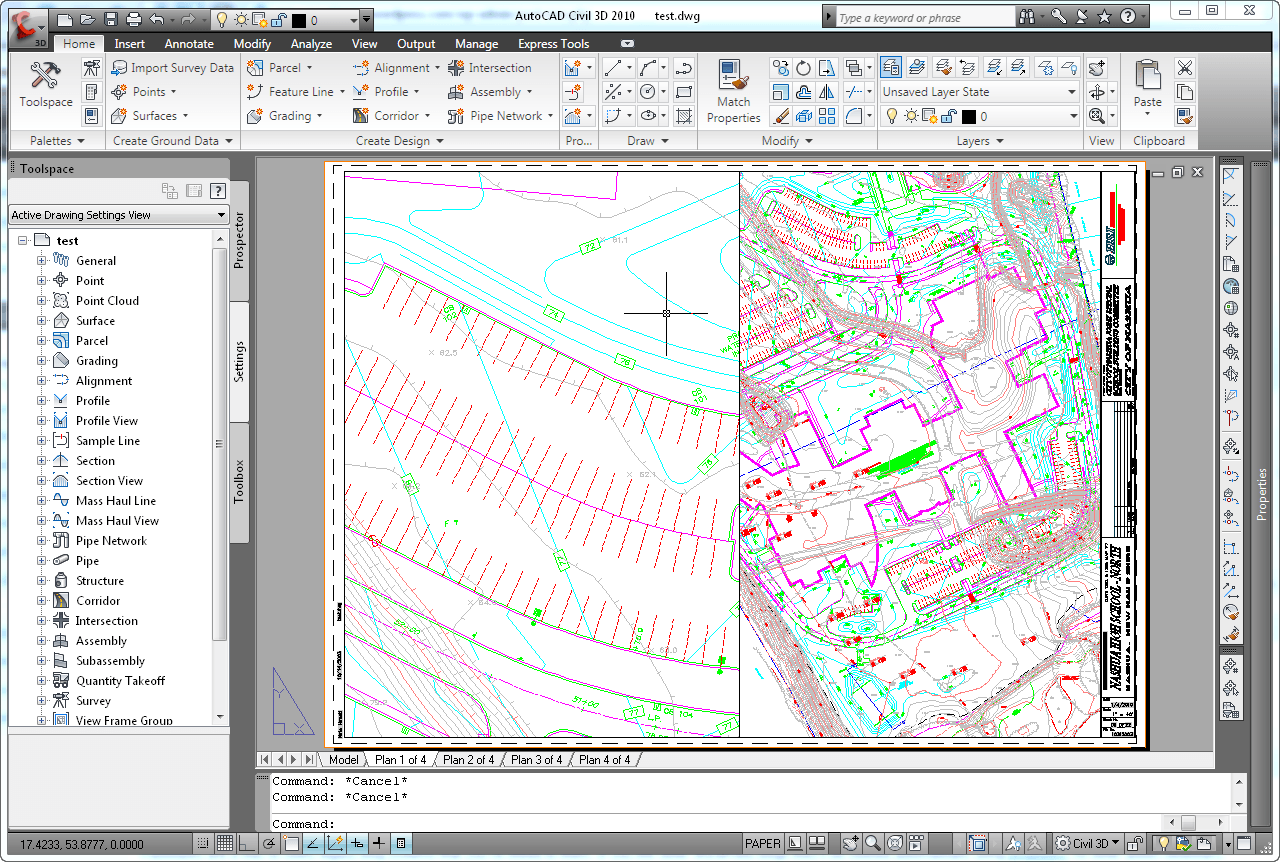This screenshot has width=1280, height=862.
Task: Toggle Grid display in status bar
Action: tap(225, 843)
